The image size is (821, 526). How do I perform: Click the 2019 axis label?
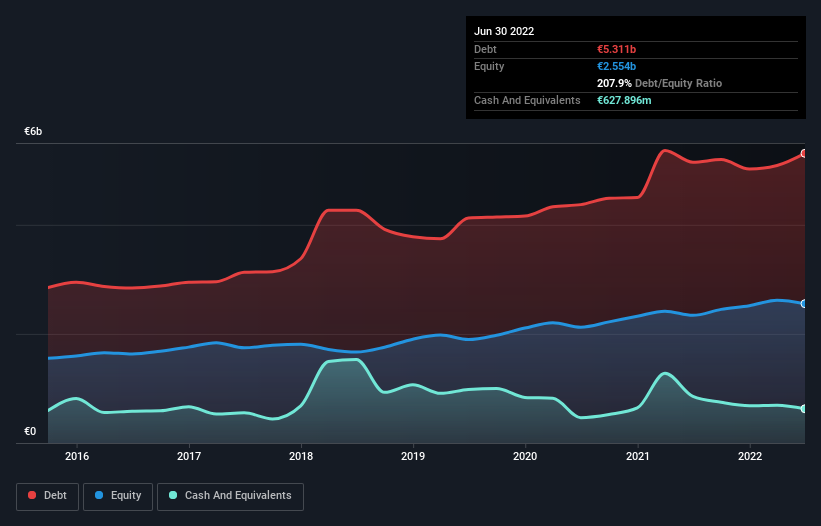(413, 456)
